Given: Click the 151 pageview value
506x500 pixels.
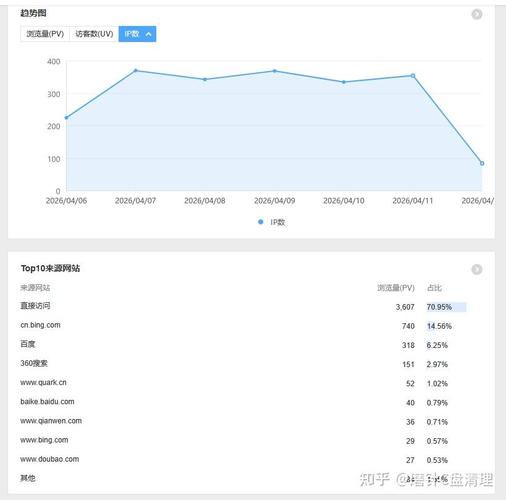Looking at the screenshot, I should pyautogui.click(x=408, y=364).
